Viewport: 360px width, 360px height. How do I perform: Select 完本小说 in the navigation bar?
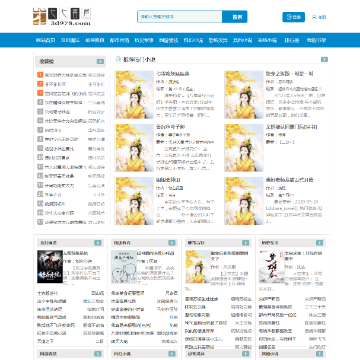click(x=267, y=40)
